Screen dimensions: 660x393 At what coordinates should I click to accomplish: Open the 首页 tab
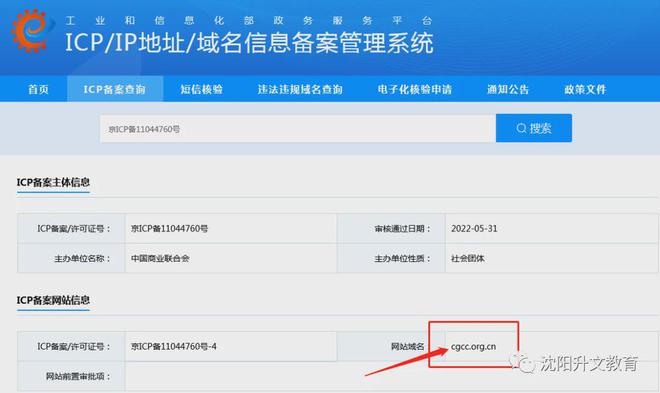(38, 89)
